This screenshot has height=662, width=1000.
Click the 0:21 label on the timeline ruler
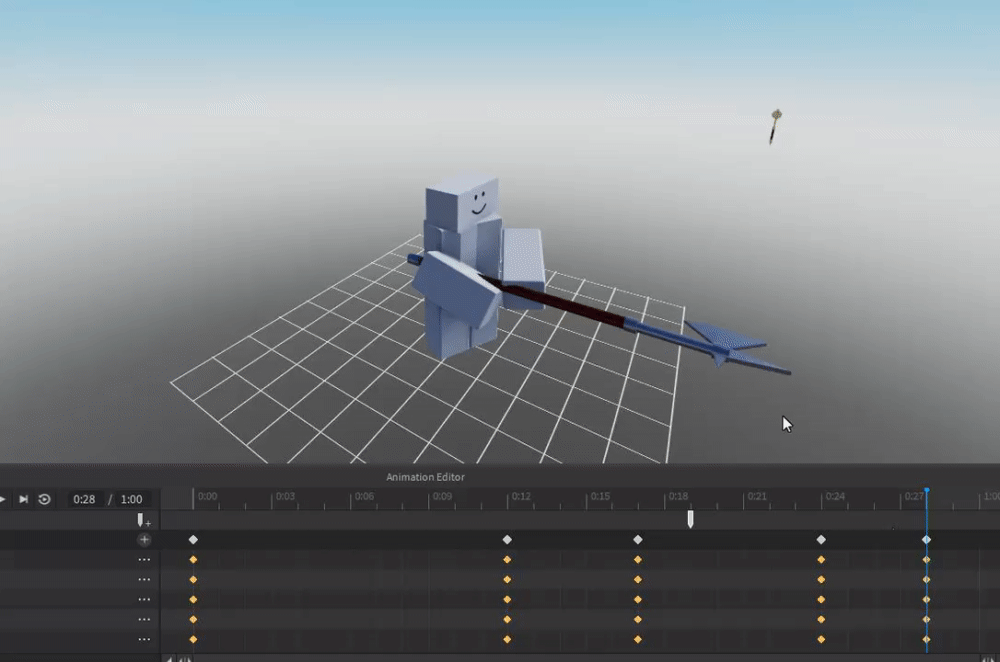[757, 496]
